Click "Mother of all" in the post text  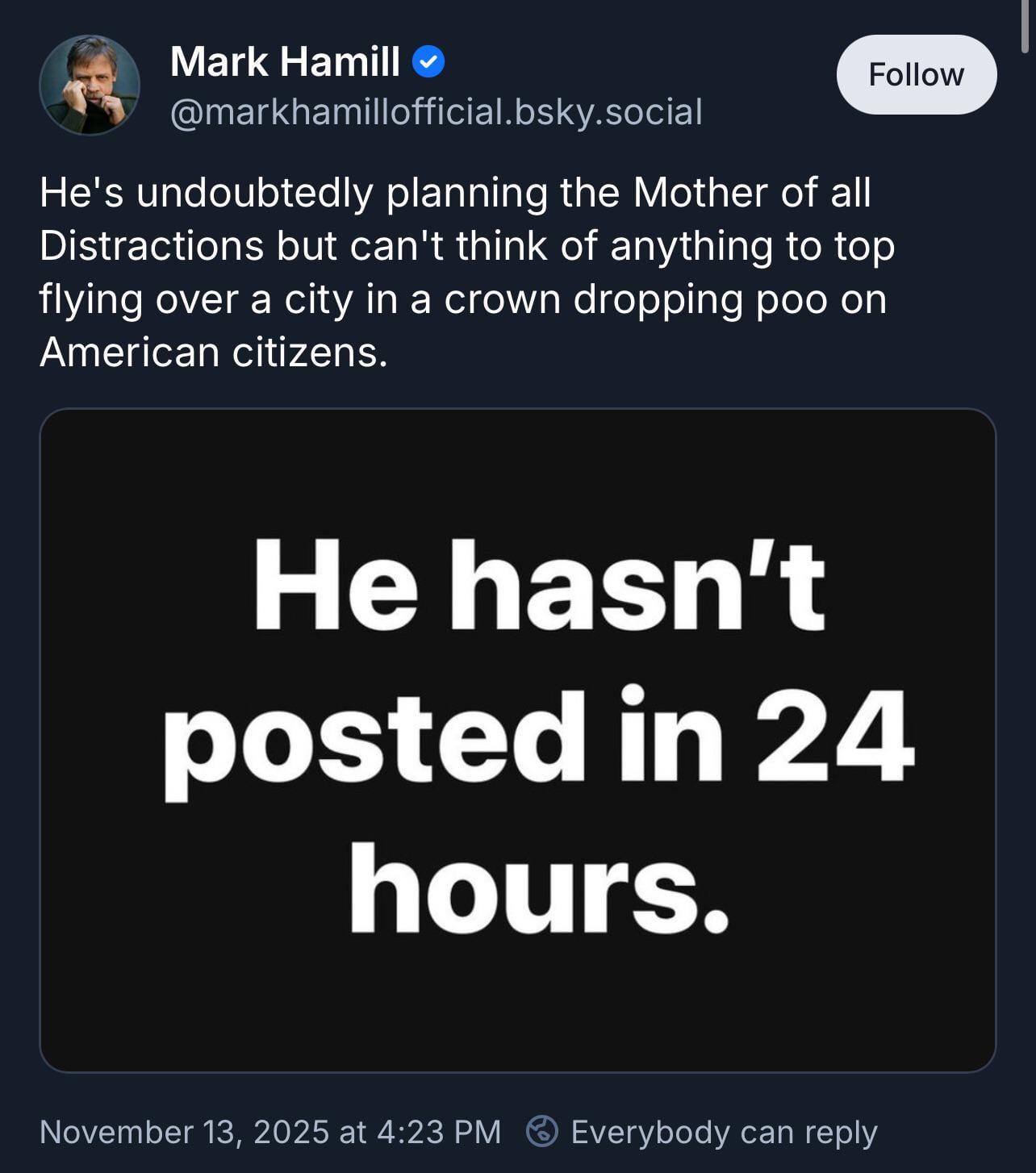coord(752,193)
